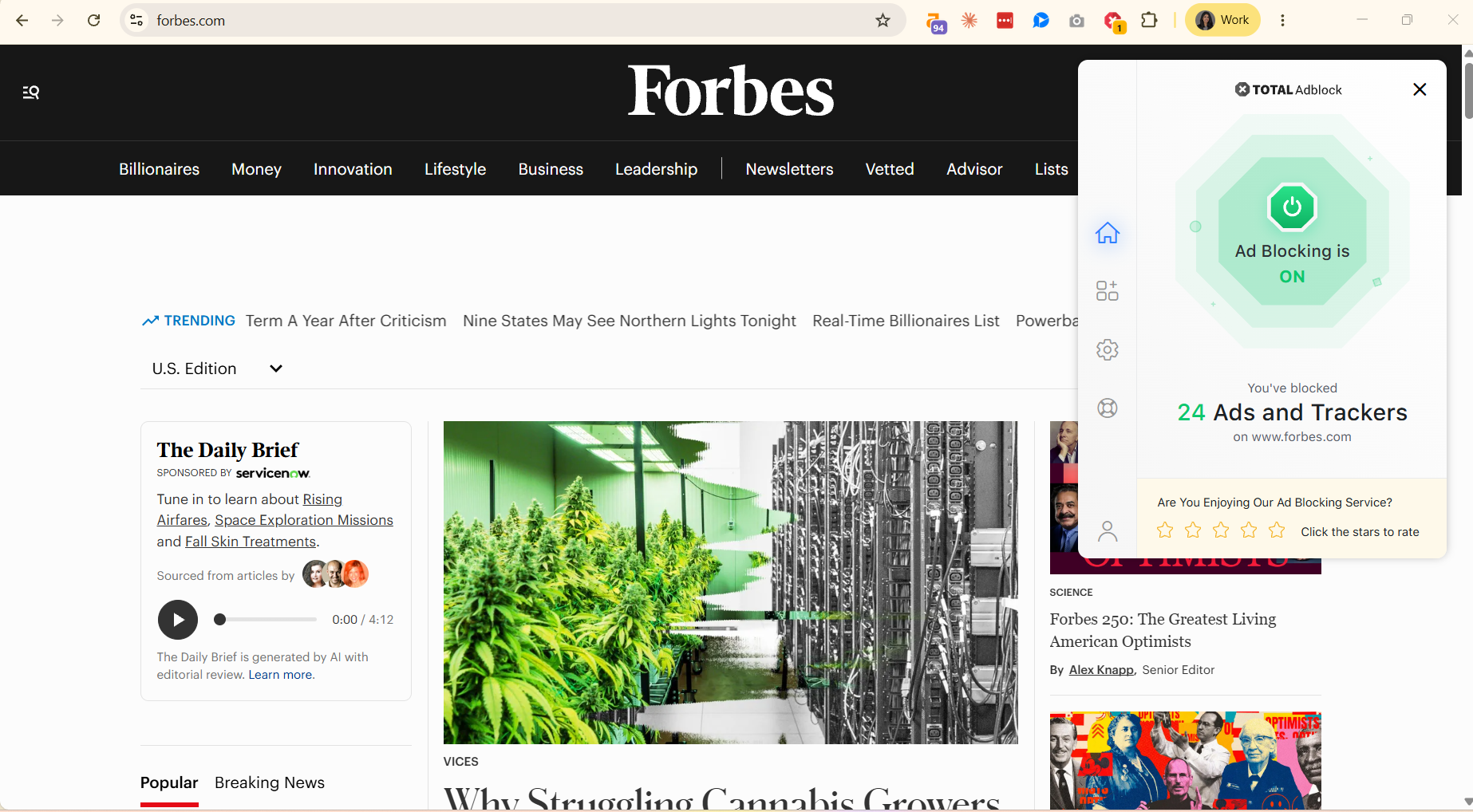
Task: Open Total Adblock settings gear icon
Action: pos(1107,349)
